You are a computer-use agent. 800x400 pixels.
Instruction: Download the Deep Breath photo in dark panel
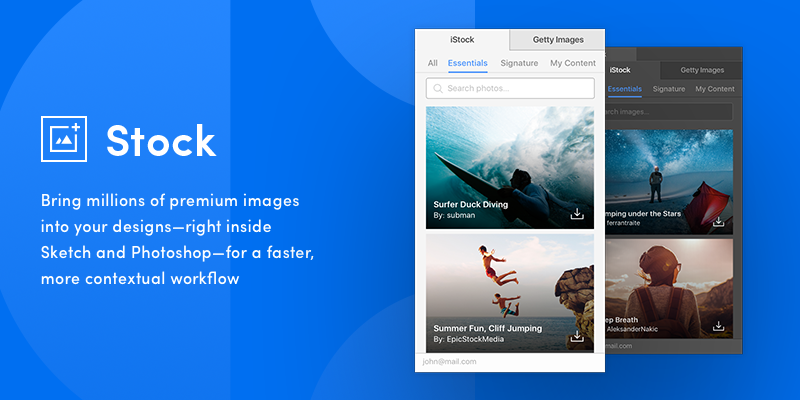[718, 326]
